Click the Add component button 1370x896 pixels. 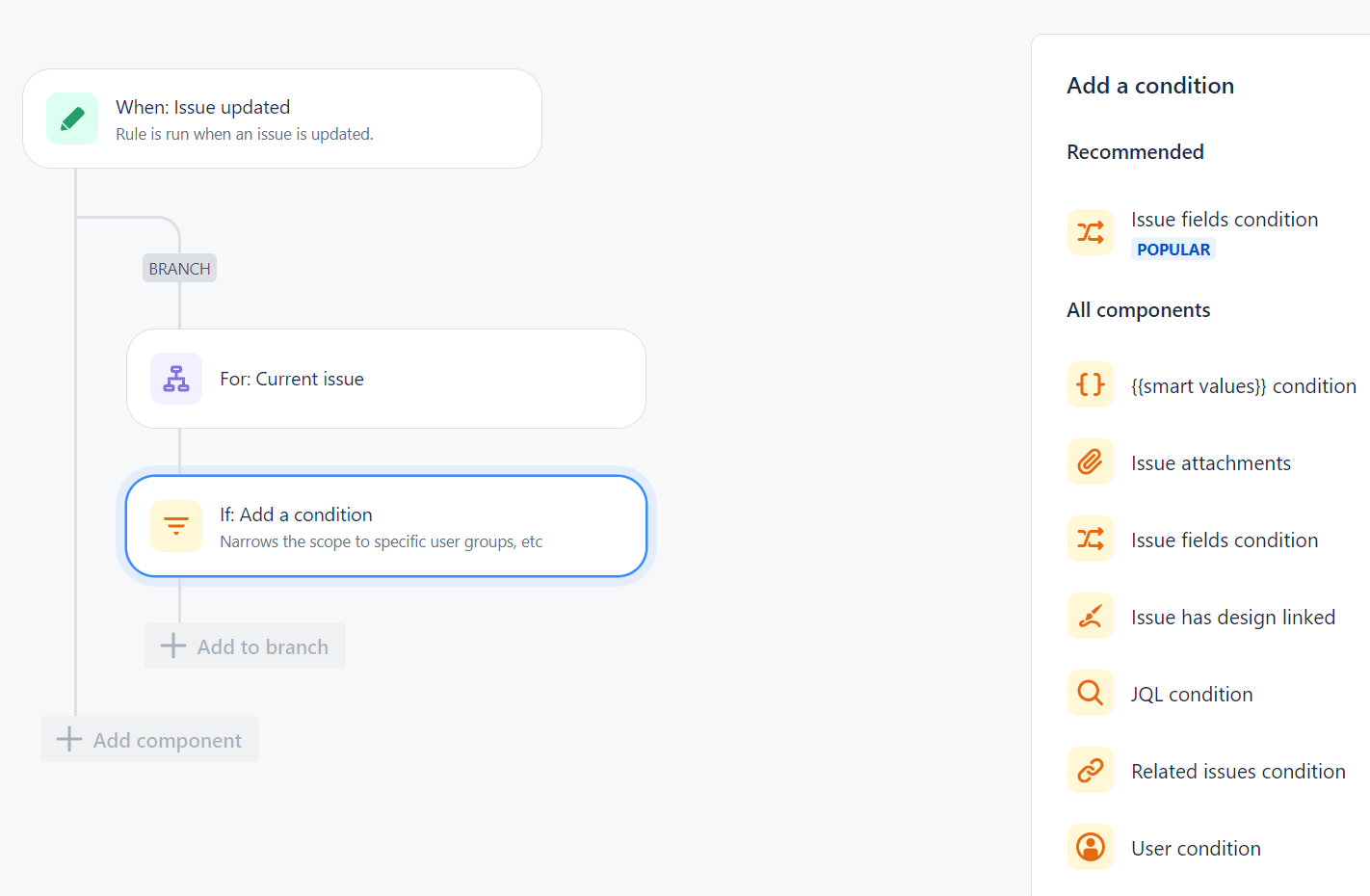(149, 739)
